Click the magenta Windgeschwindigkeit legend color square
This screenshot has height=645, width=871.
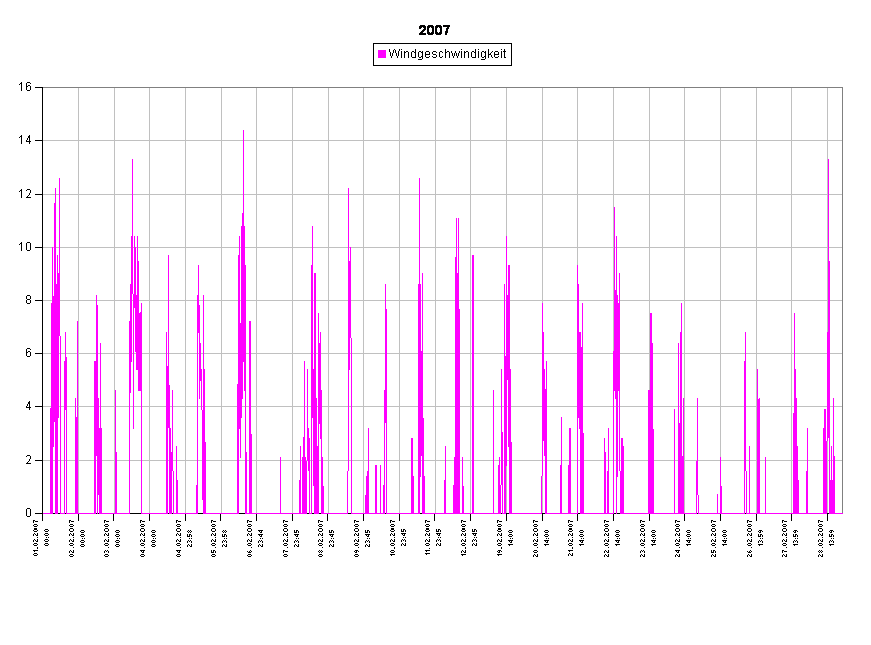point(382,54)
